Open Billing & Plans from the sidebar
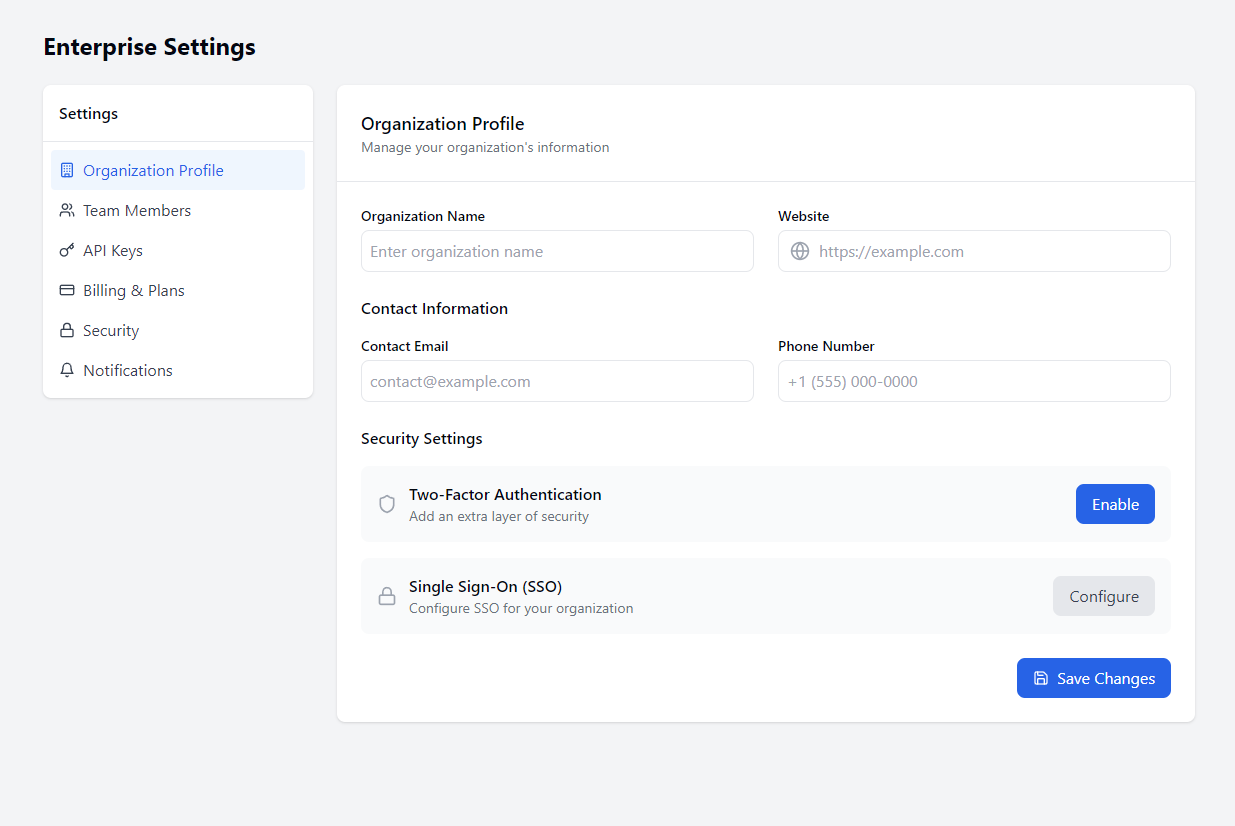Image resolution: width=1235 pixels, height=826 pixels. (134, 290)
